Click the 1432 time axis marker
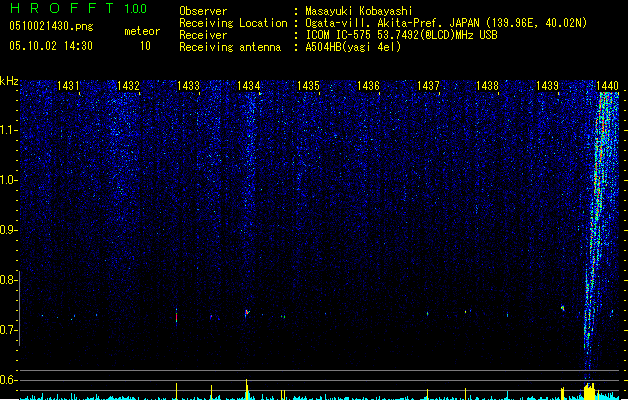This screenshot has height=400, width=629. [x=128, y=86]
